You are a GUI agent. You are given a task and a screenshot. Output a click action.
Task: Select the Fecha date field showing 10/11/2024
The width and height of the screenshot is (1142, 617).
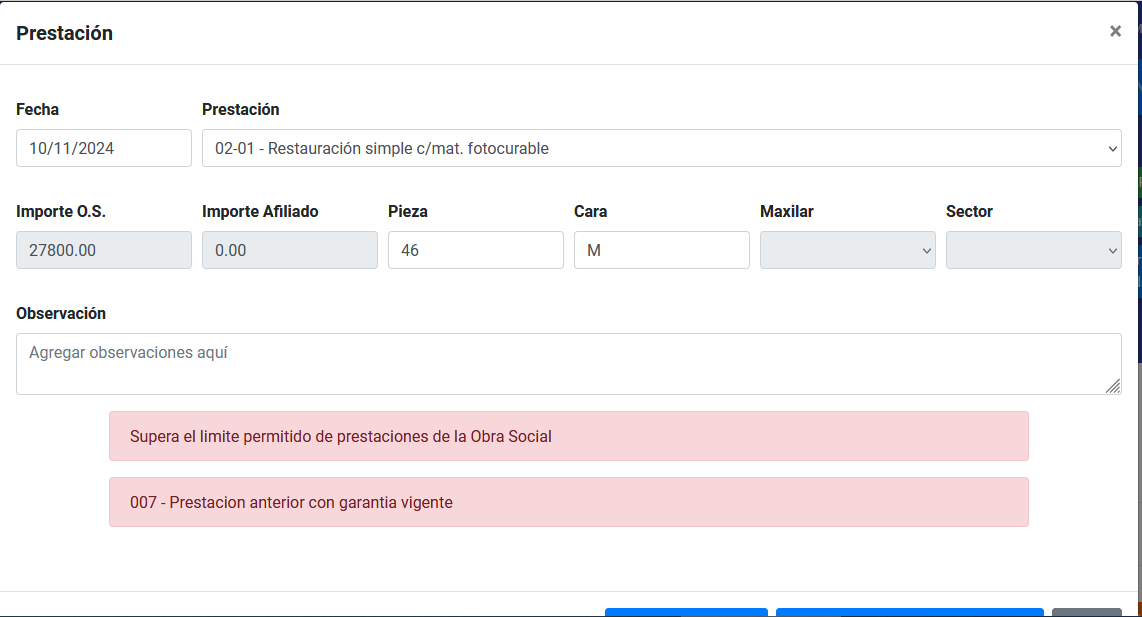103,148
